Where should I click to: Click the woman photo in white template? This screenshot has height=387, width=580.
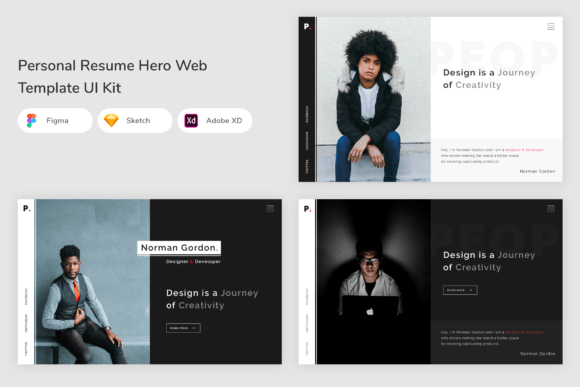[x=374, y=99]
